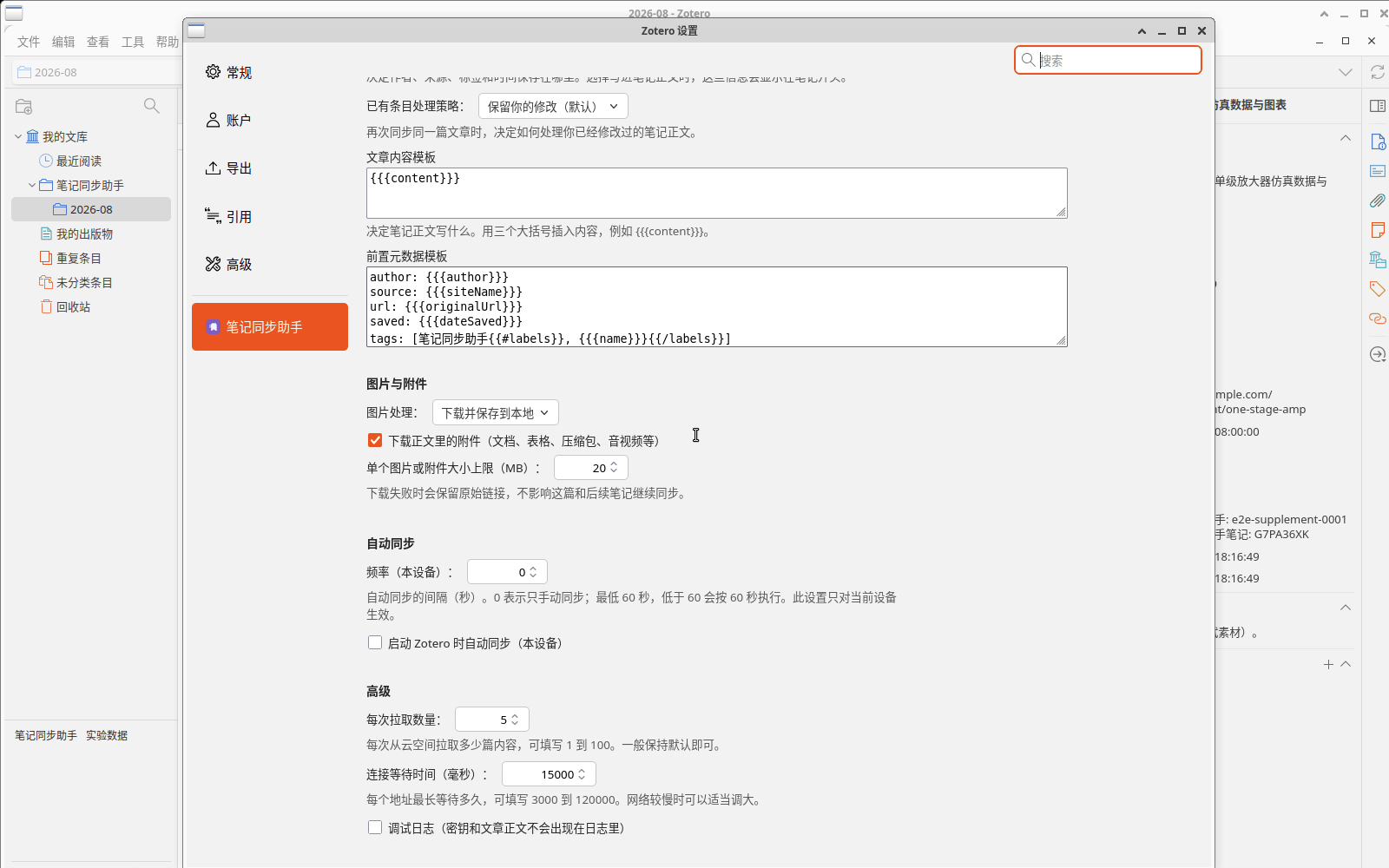
Task: Open the 工具 menu in Zotero
Action: click(x=133, y=42)
